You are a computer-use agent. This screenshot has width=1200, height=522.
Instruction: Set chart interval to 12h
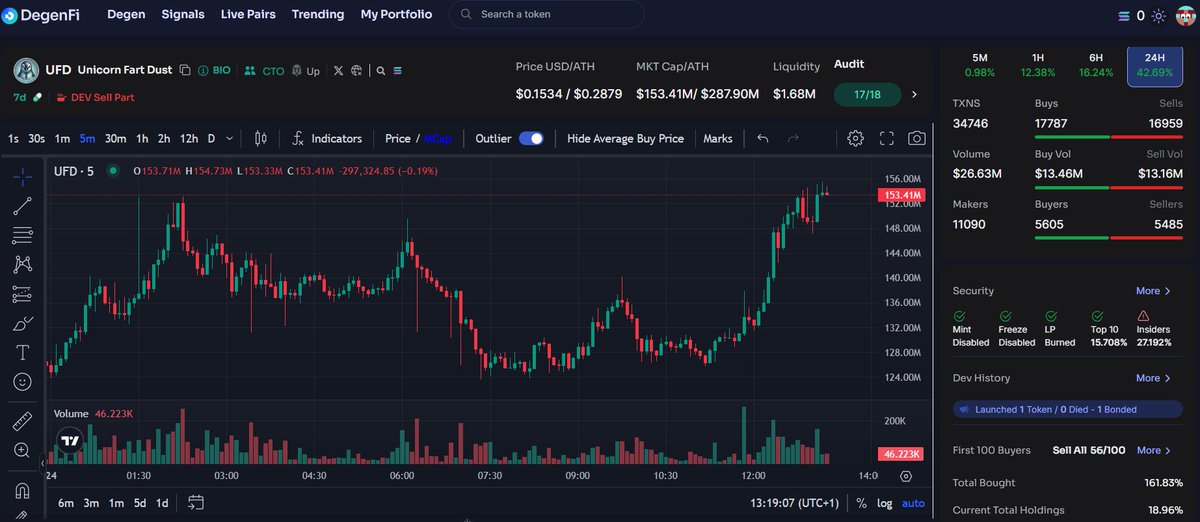189,138
